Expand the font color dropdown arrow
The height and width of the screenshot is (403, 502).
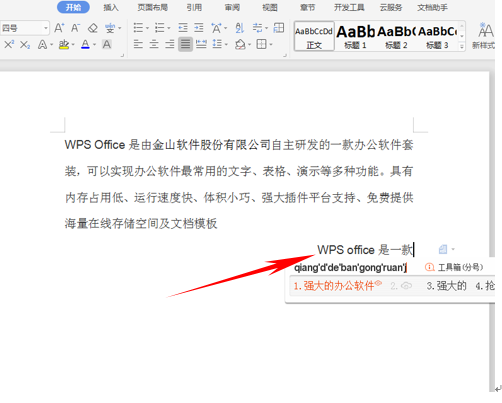pos(95,44)
